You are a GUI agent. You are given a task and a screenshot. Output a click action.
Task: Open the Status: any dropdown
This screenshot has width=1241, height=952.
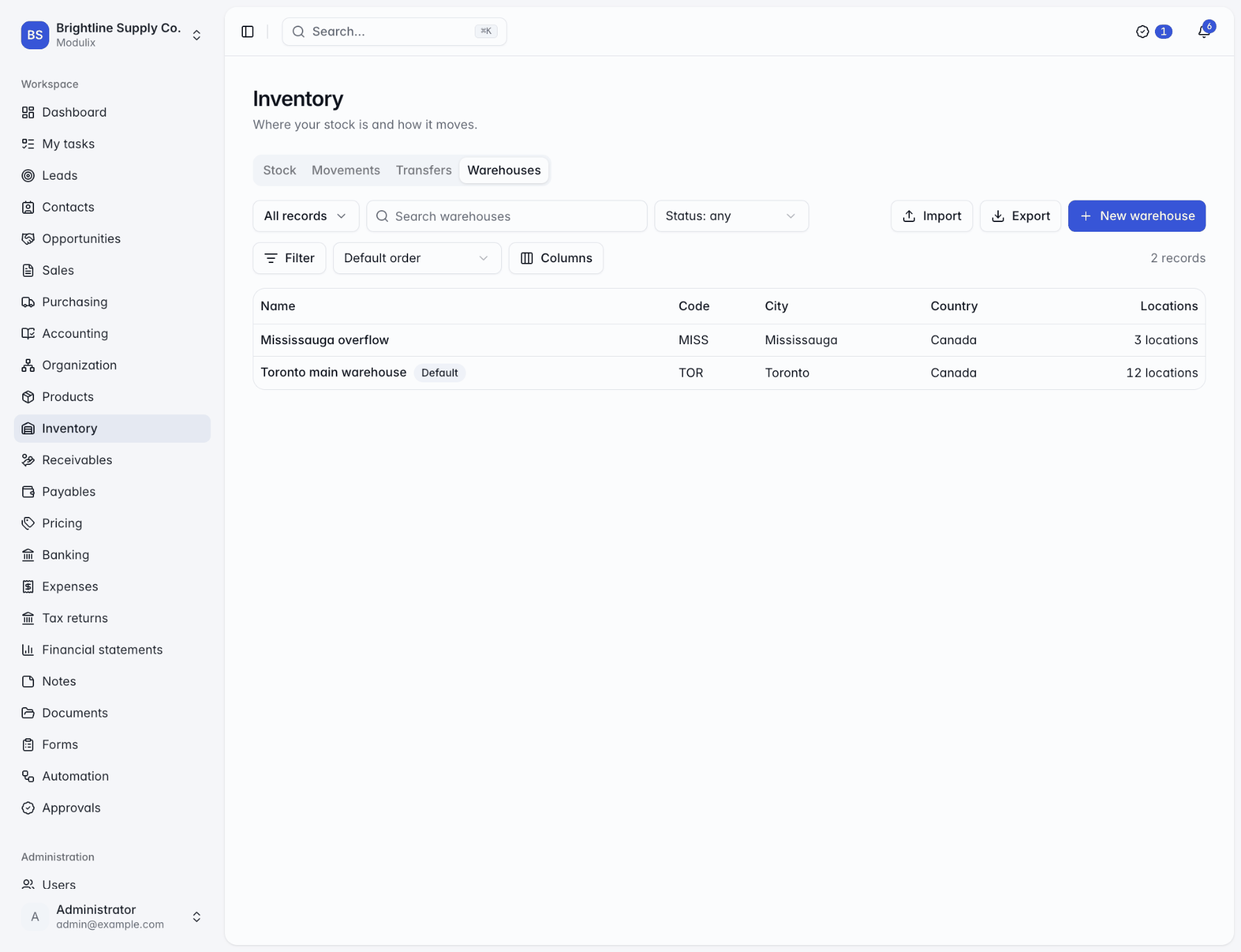pyautogui.click(x=731, y=216)
